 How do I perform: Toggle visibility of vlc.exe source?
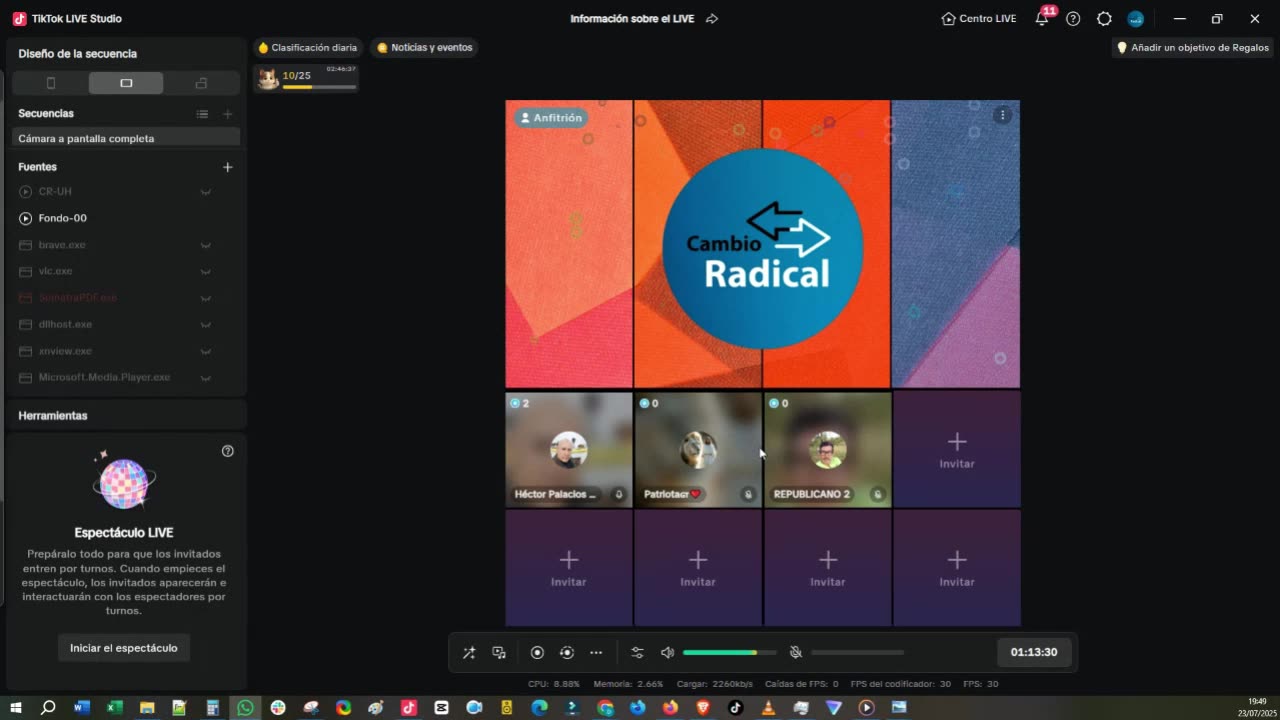click(x=205, y=272)
